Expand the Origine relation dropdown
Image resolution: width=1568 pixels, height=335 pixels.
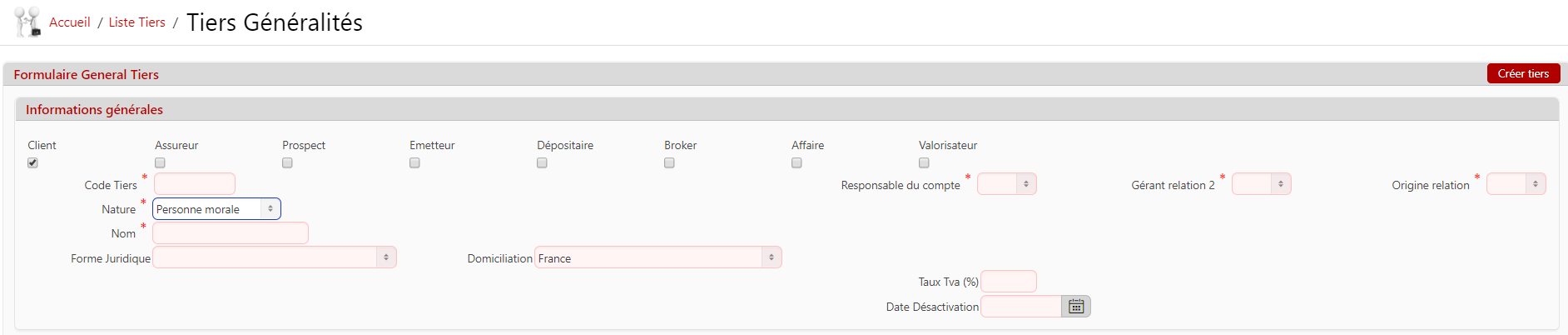tap(1516, 184)
